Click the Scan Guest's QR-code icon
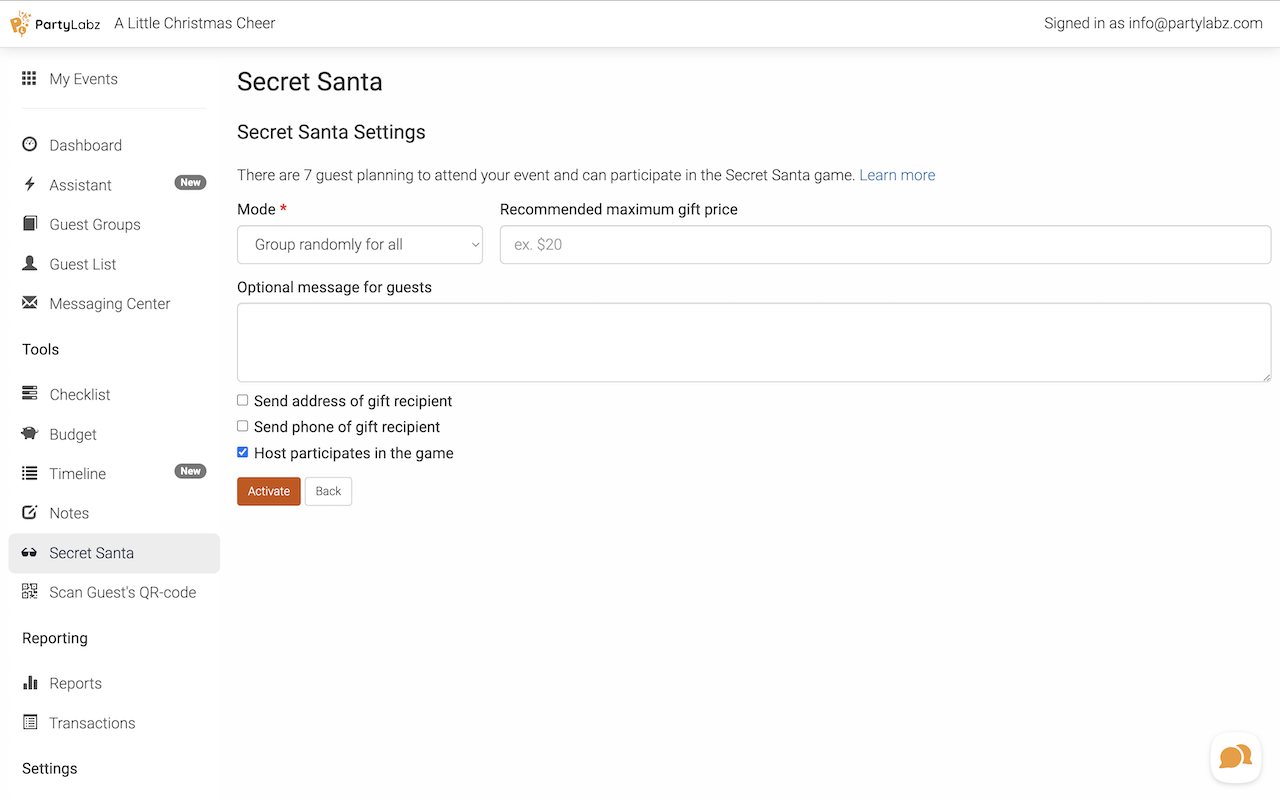Screen dimensions: 1280x800 30,592
